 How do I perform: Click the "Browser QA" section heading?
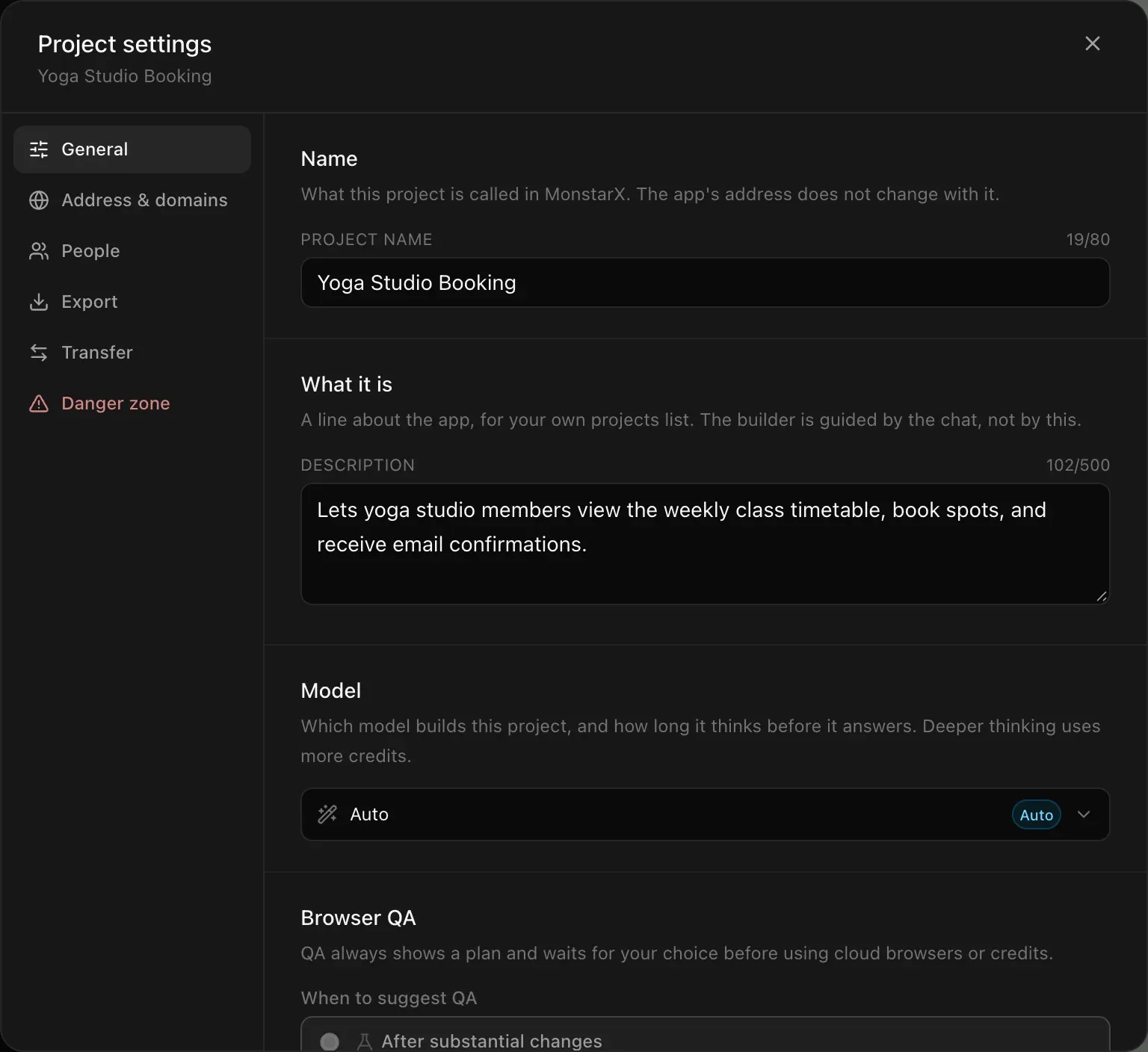point(358,918)
